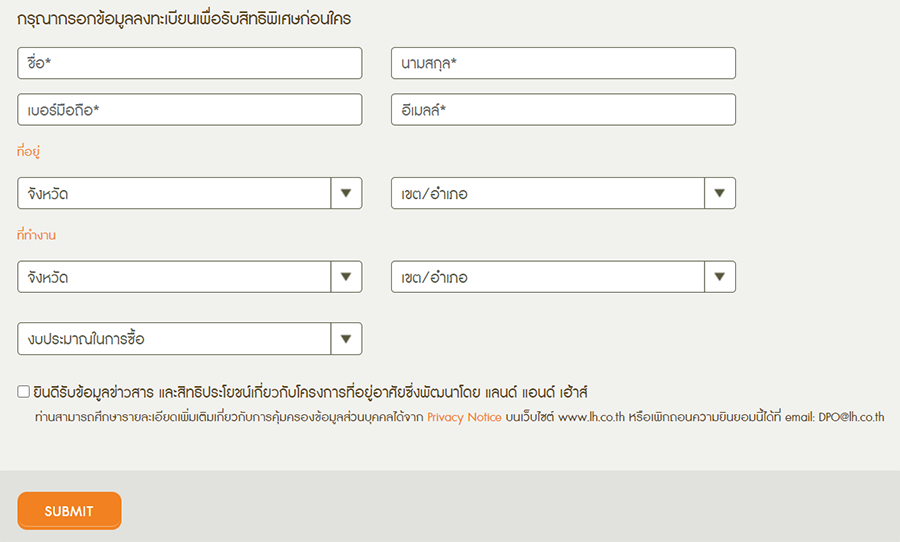The height and width of the screenshot is (542, 900).
Task: Click the arrow icon on งบประมาณในการซื้อ
Action: (346, 339)
